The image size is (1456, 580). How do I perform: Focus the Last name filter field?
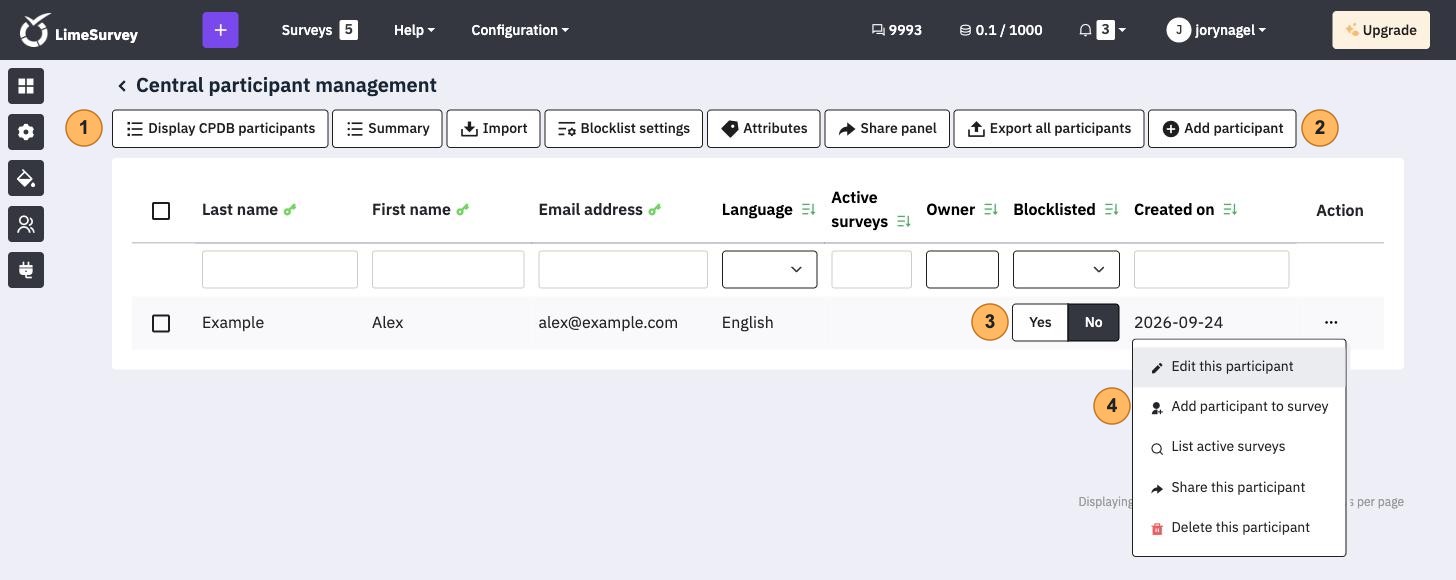280,270
